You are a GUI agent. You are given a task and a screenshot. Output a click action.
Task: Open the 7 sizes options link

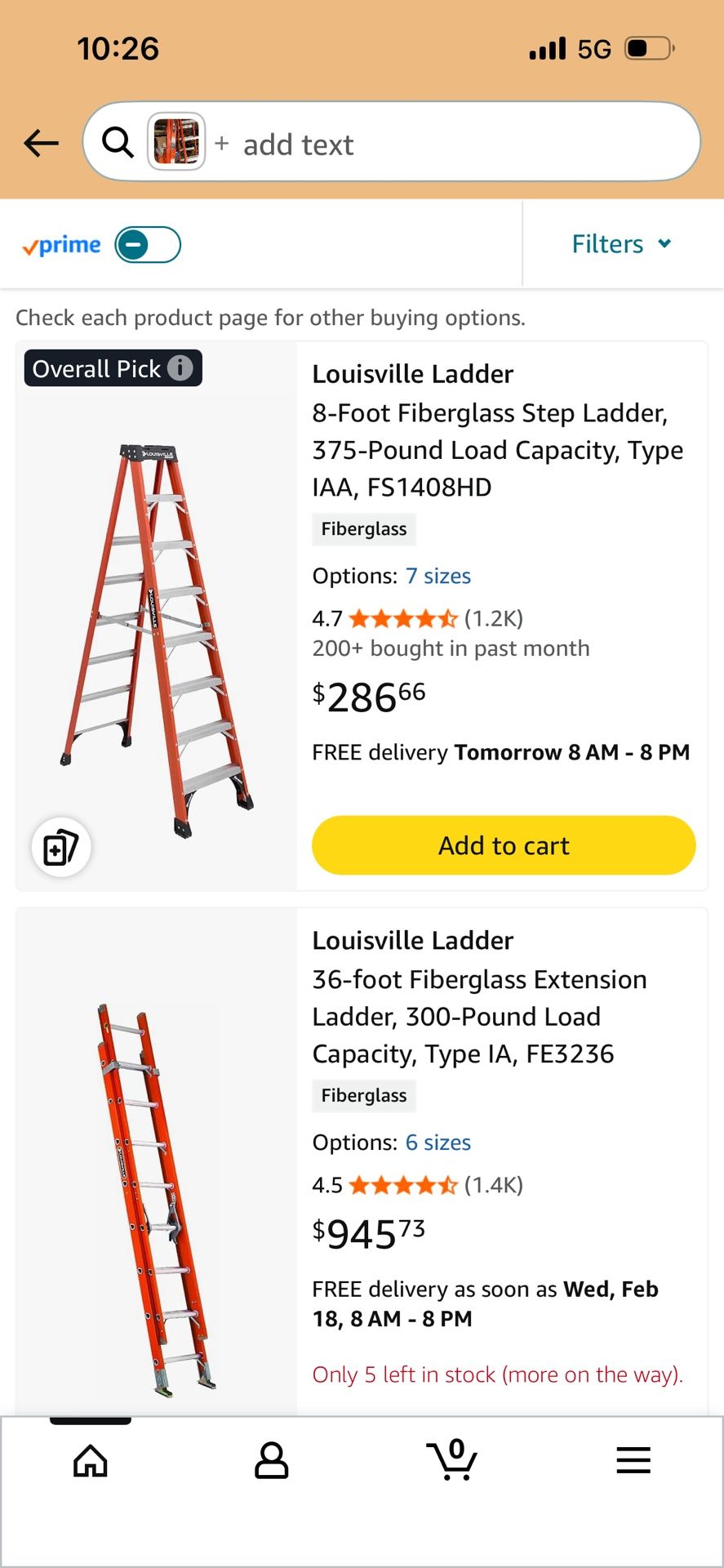[438, 576]
